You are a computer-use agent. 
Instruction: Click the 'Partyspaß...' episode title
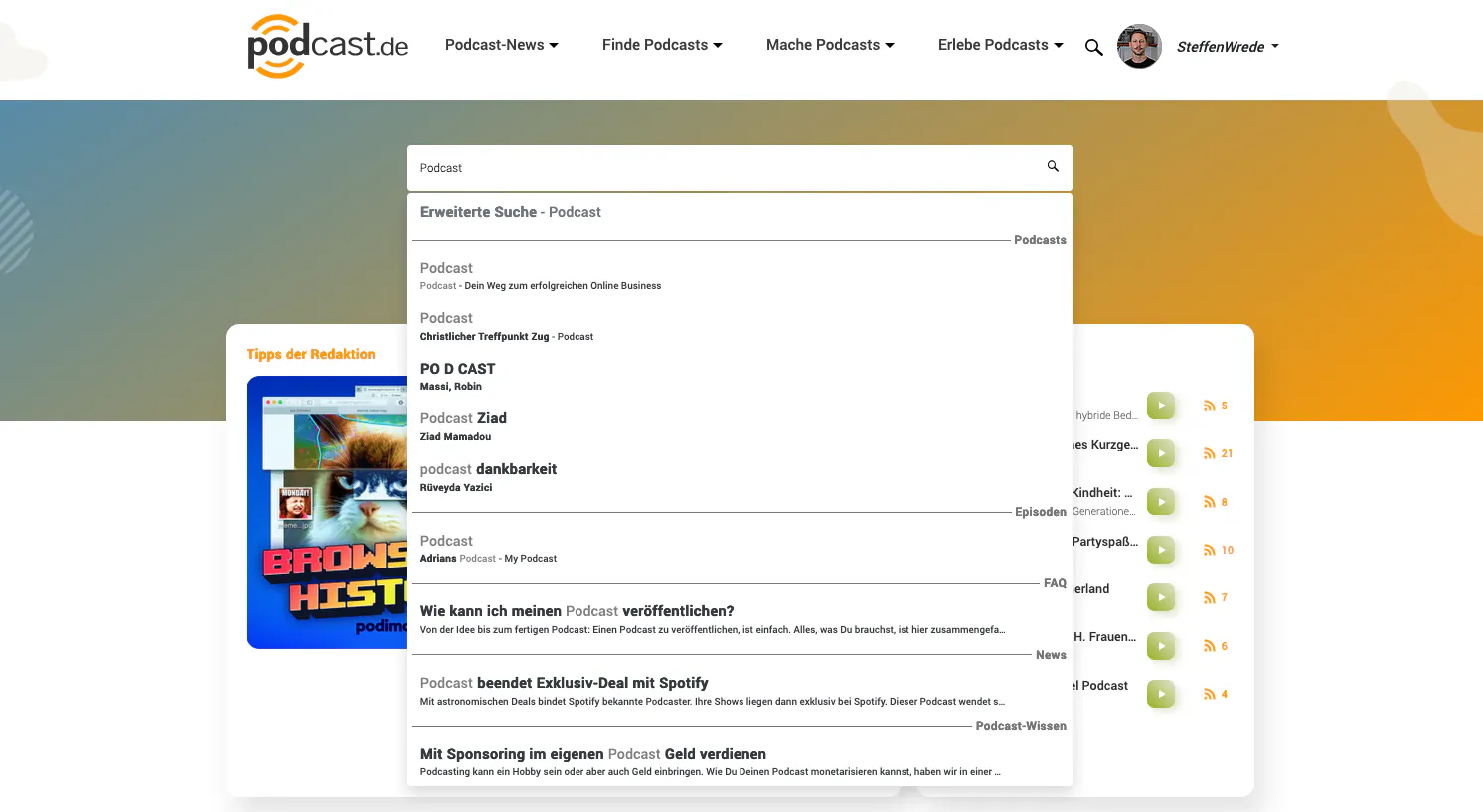pyautogui.click(x=1105, y=542)
